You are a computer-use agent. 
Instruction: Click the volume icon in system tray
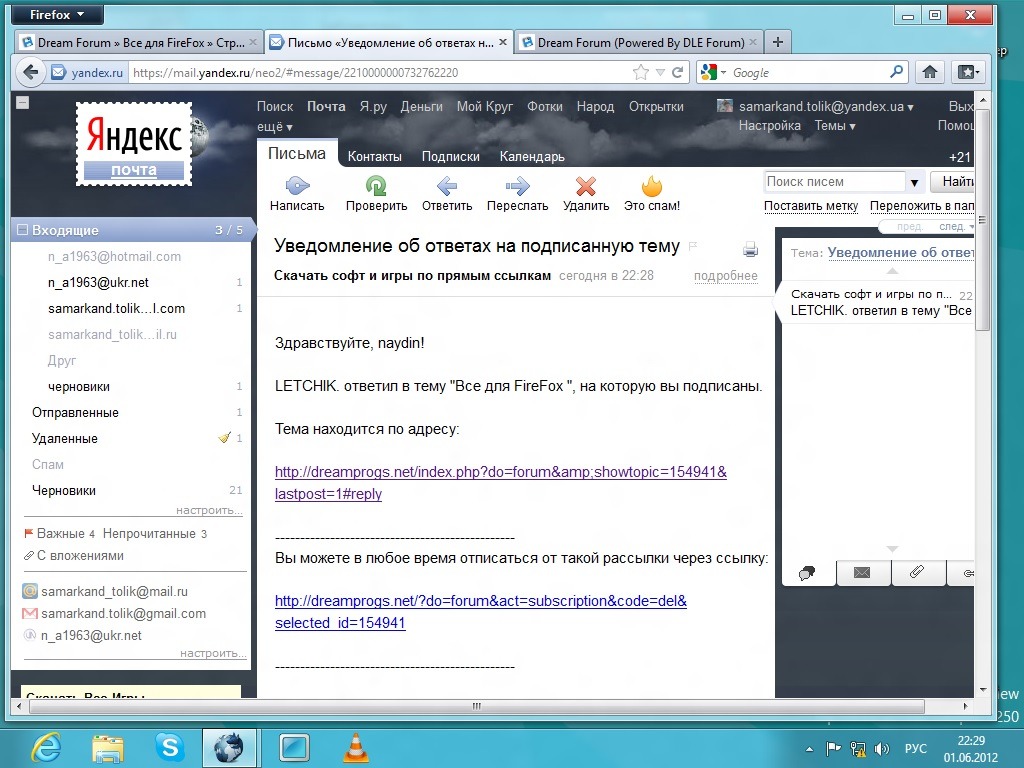(882, 748)
